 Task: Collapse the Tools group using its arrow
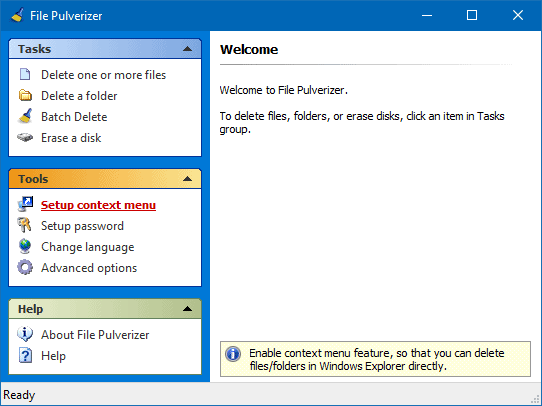187,179
